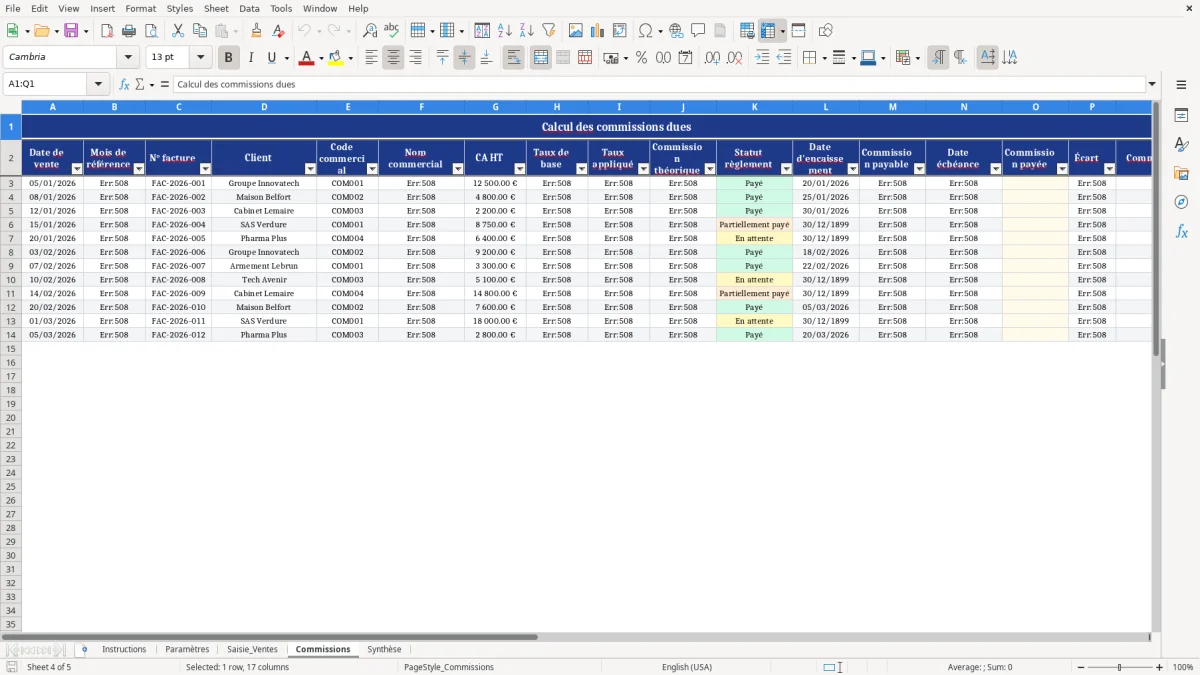Open the font name dropdown for Cambria
The width and height of the screenshot is (1200, 675).
[x=127, y=58]
